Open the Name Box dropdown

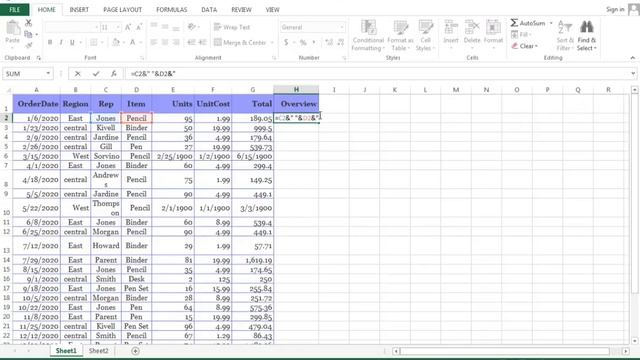pos(48,73)
